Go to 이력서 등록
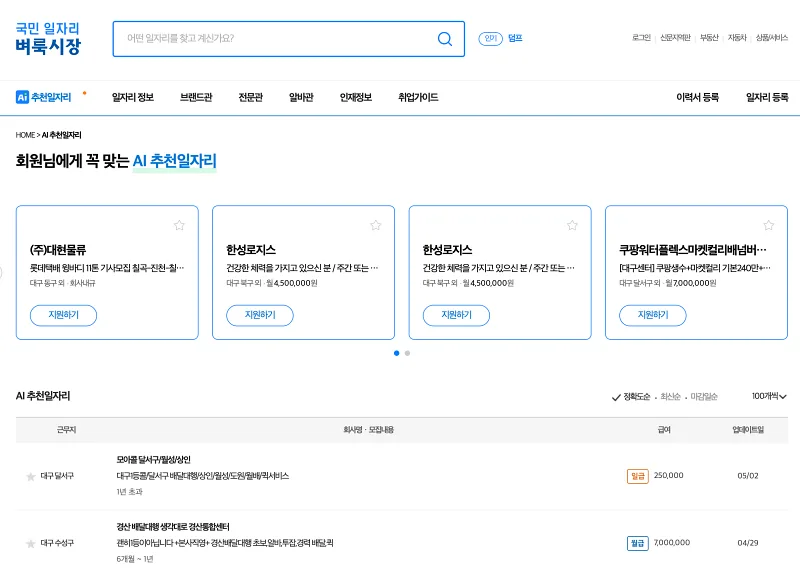 click(697, 97)
